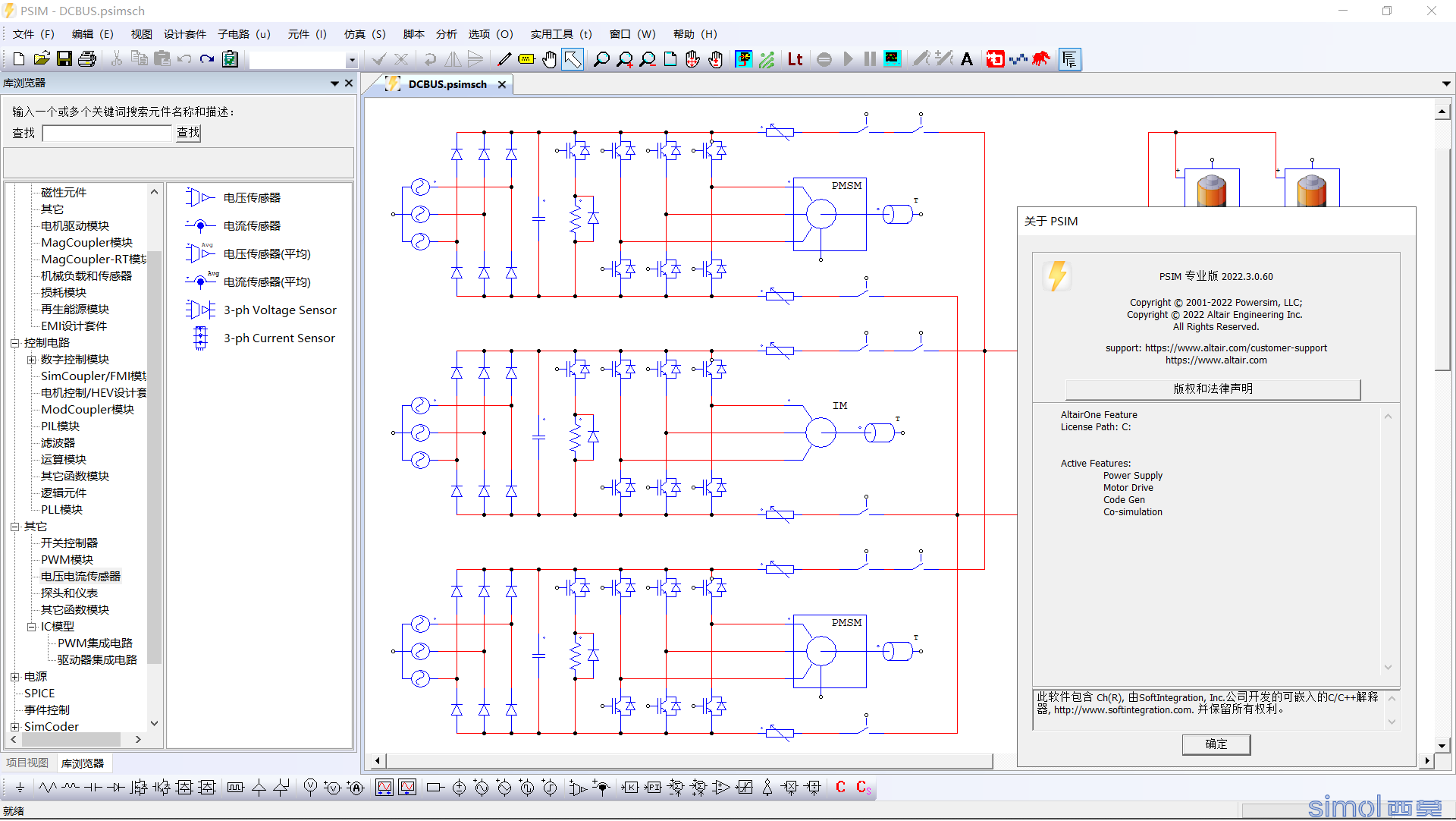This screenshot has height=821, width=1456.
Task: Zoom in with the plus magnifier
Action: 625,59
